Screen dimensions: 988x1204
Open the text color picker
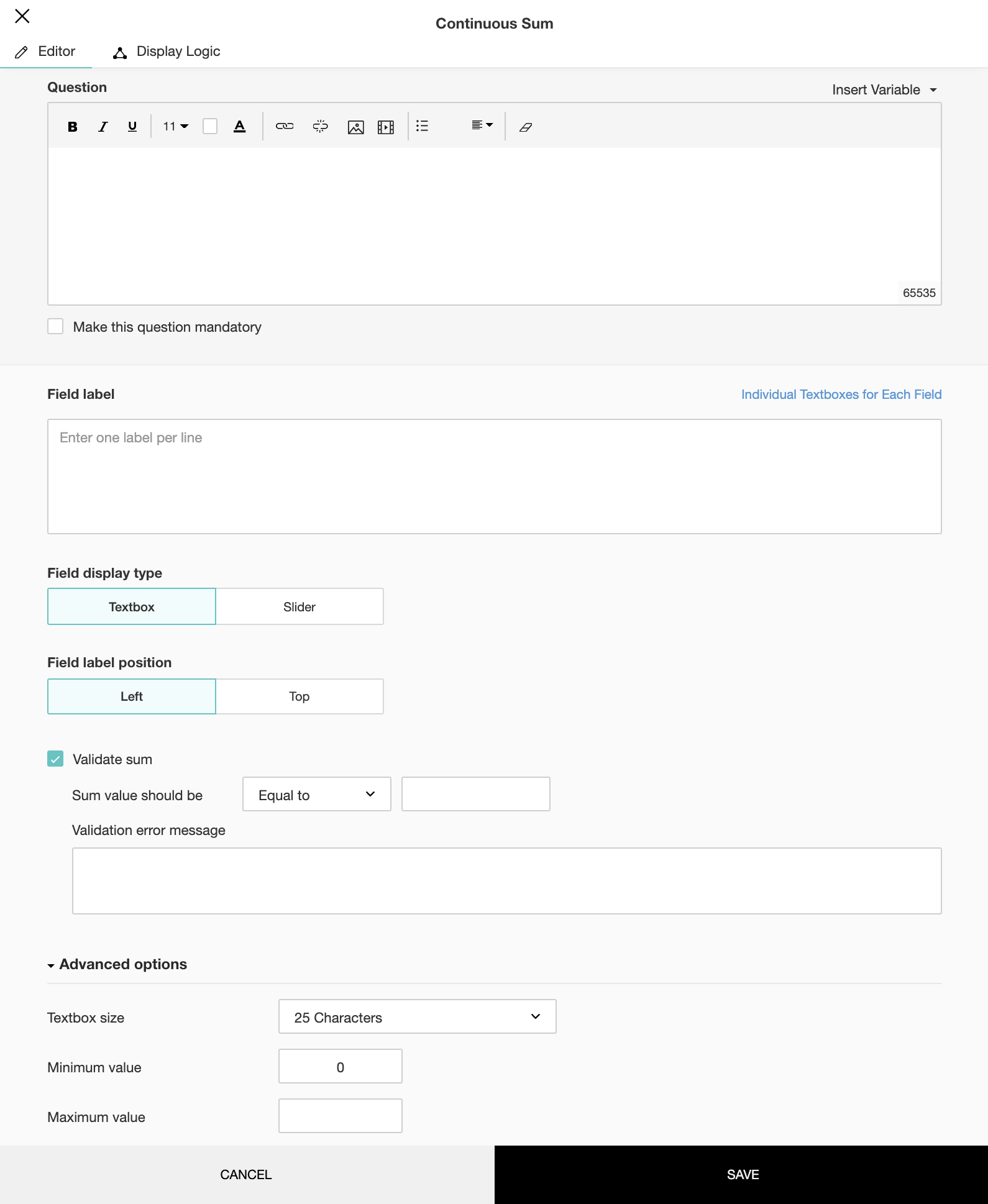coord(240,127)
